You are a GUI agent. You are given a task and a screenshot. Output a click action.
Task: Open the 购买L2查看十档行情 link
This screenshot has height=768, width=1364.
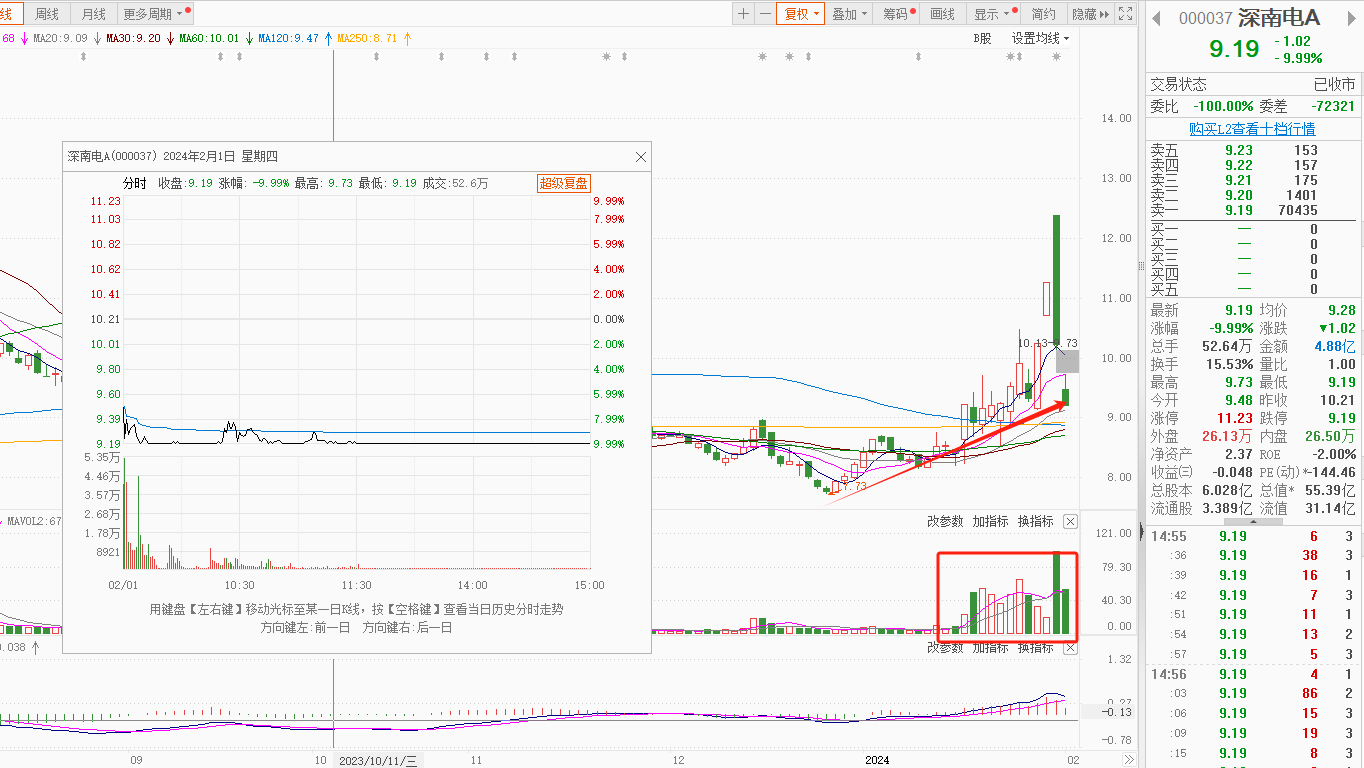[x=1252, y=129]
